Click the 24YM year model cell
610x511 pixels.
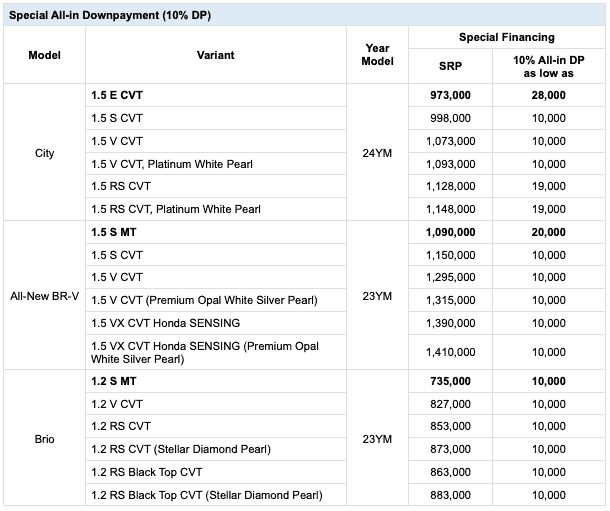pos(377,153)
